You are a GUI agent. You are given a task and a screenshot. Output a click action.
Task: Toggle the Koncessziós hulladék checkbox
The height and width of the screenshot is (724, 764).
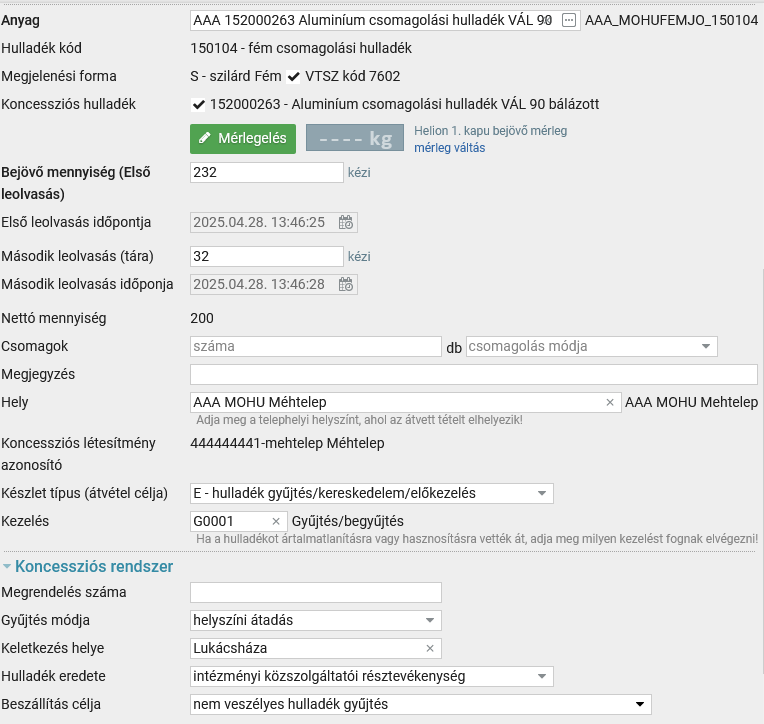[x=198, y=104]
